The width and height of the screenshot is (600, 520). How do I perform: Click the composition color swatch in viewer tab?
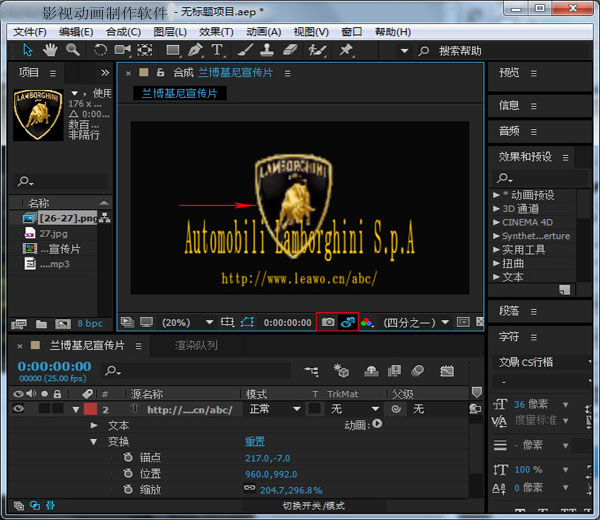(x=144, y=72)
